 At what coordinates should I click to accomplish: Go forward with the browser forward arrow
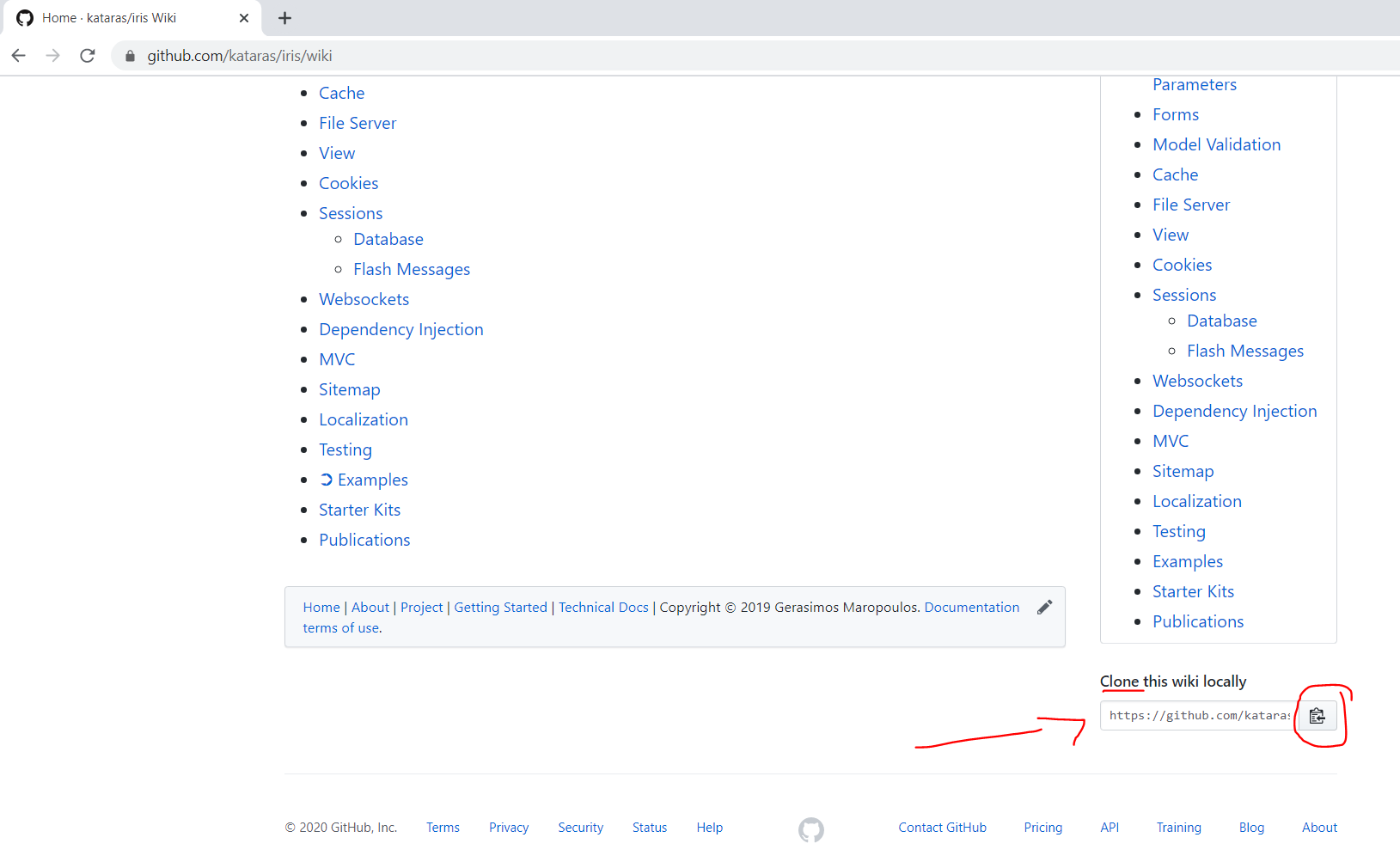pyautogui.click(x=53, y=56)
